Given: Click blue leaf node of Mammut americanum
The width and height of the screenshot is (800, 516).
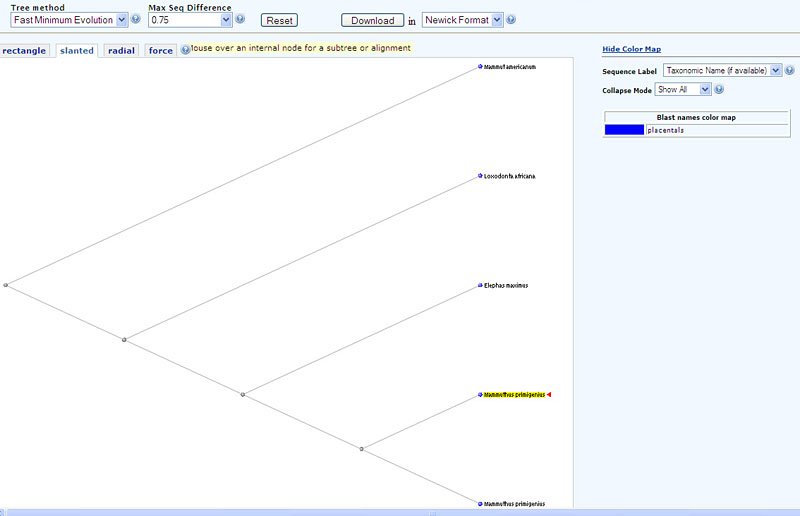Looking at the screenshot, I should pos(480,66).
